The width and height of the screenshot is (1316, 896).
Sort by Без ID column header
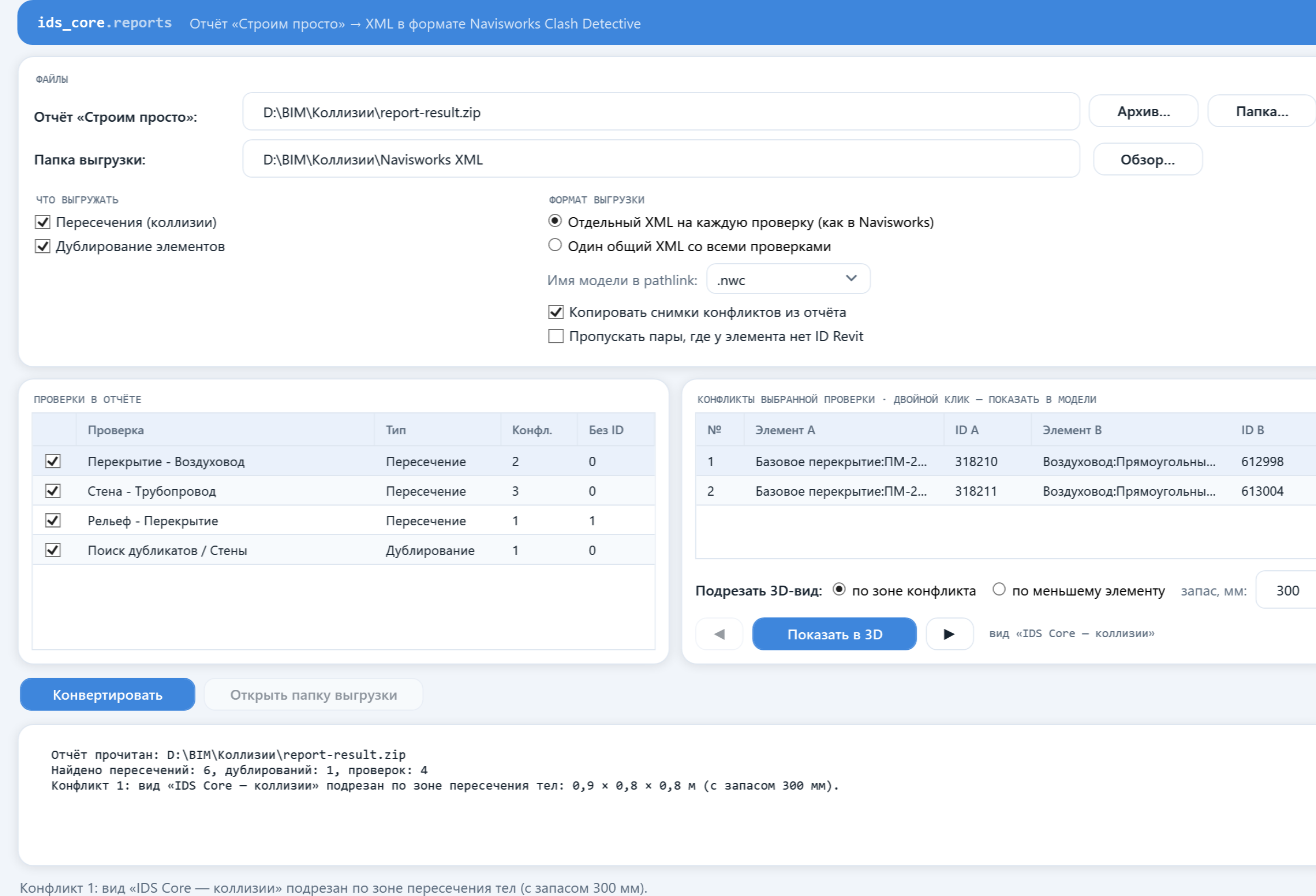(616, 430)
